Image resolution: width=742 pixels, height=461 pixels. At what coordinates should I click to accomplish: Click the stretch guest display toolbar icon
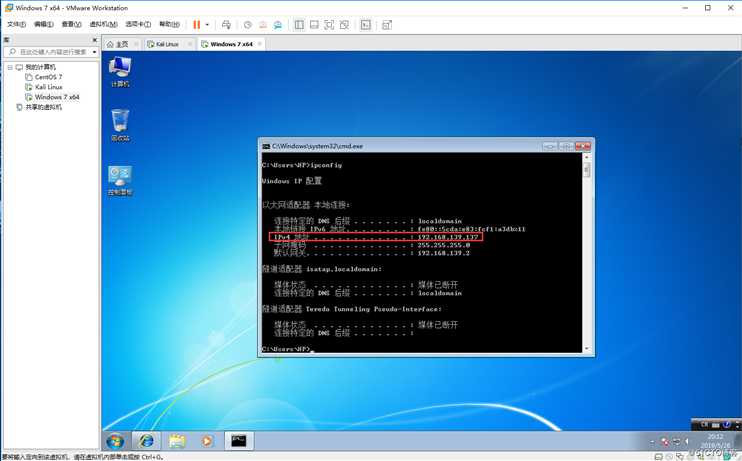pyautogui.click(x=387, y=25)
